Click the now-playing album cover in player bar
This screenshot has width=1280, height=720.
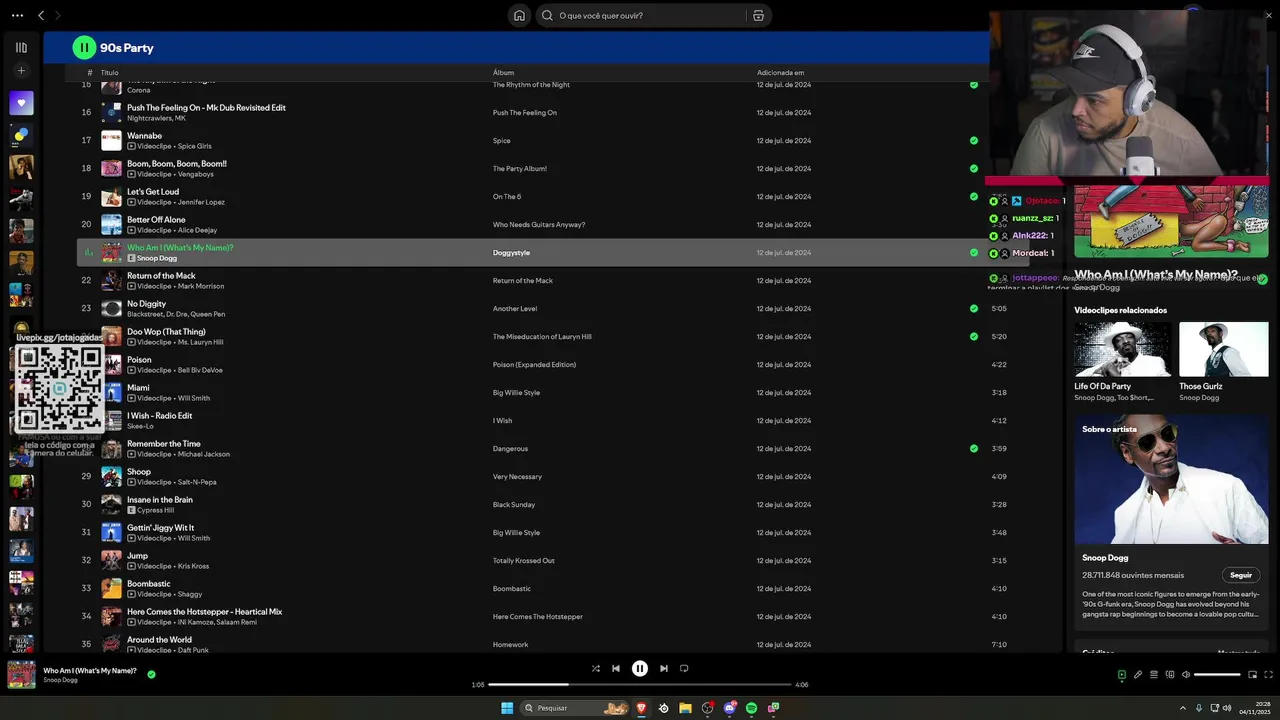click(21, 675)
